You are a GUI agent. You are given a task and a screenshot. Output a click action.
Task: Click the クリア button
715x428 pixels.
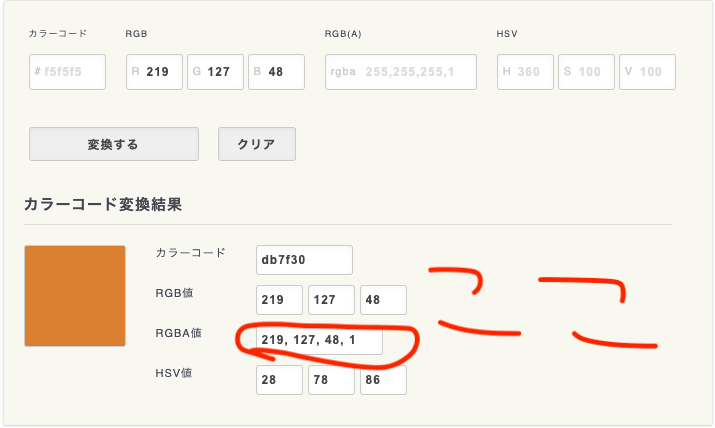click(257, 144)
